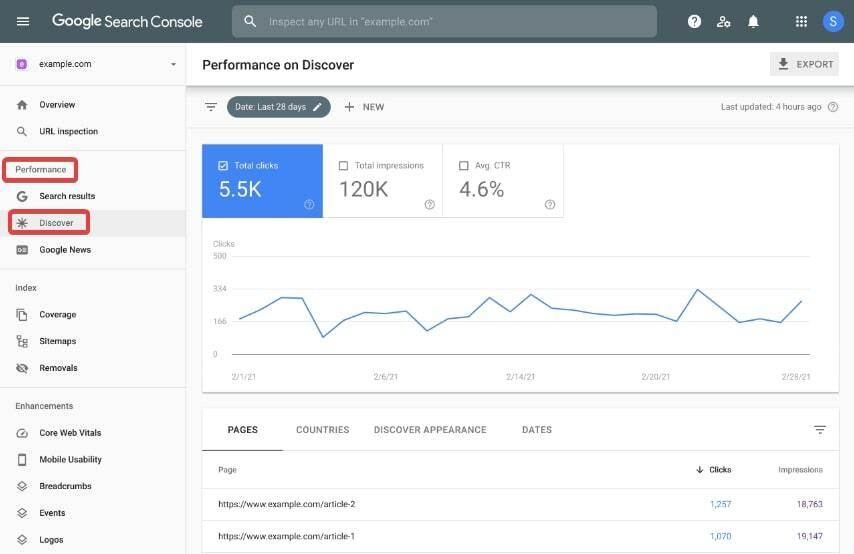
Task: Click the example.com property icon
Action: click(22, 64)
